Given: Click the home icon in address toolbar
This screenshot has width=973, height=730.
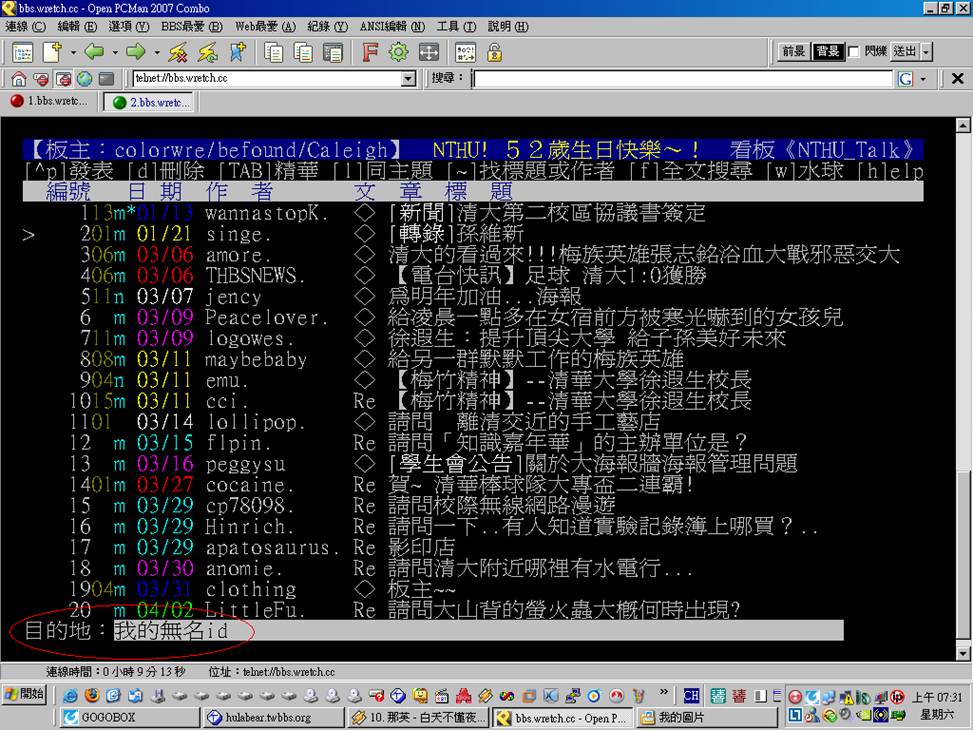Looking at the screenshot, I should pos(19,79).
